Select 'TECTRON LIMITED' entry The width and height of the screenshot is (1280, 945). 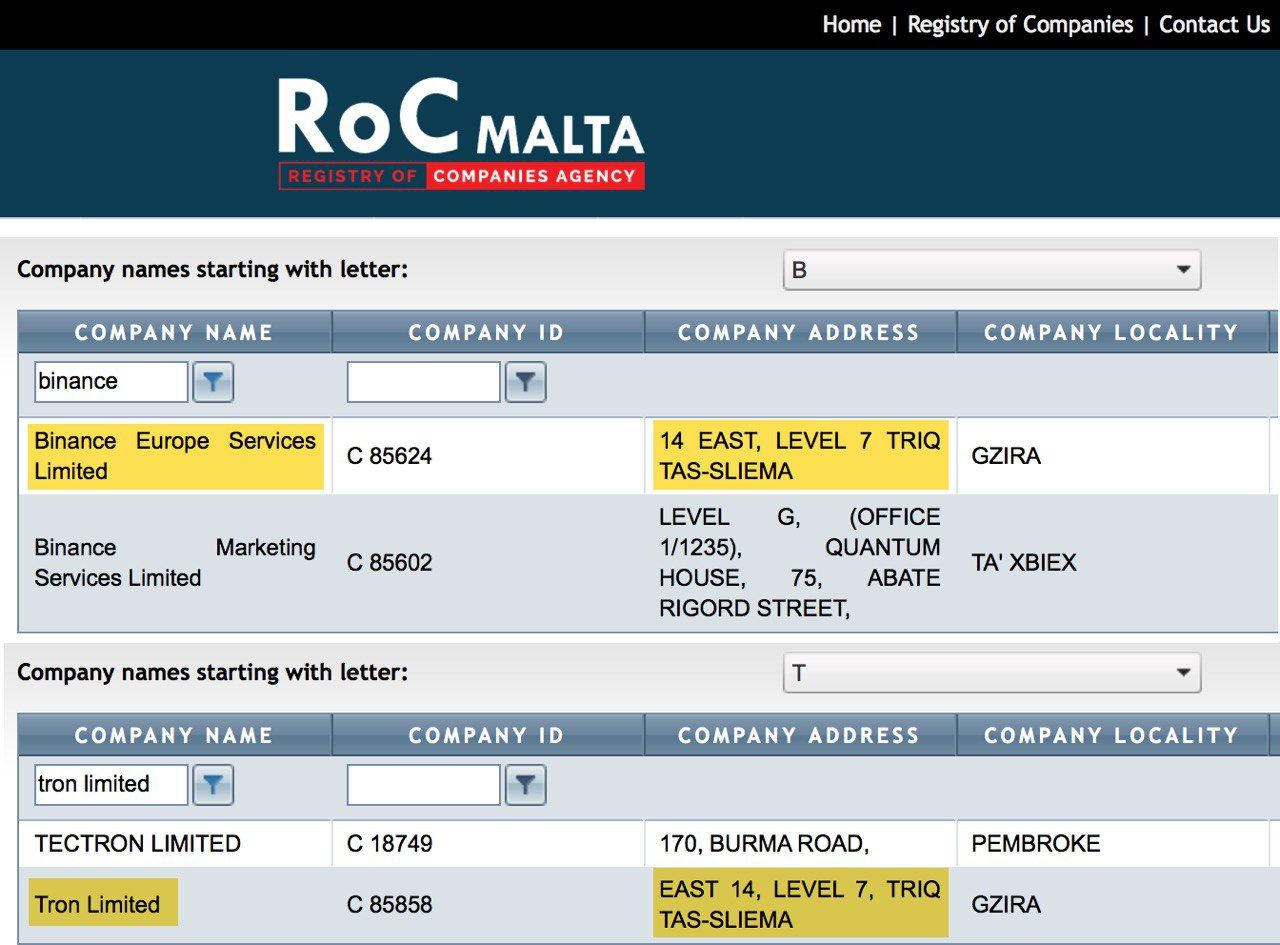[138, 844]
